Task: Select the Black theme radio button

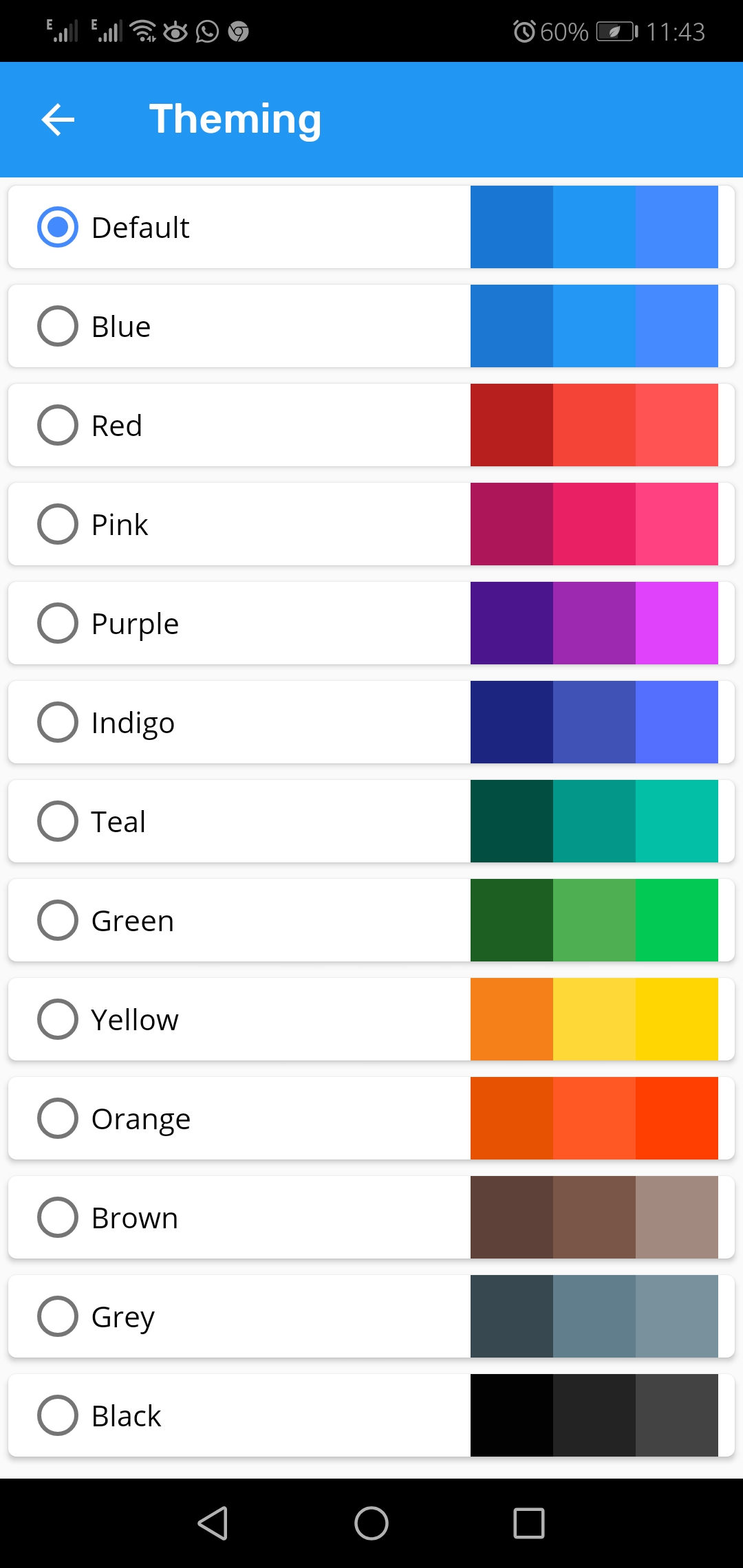Action: tap(58, 1415)
